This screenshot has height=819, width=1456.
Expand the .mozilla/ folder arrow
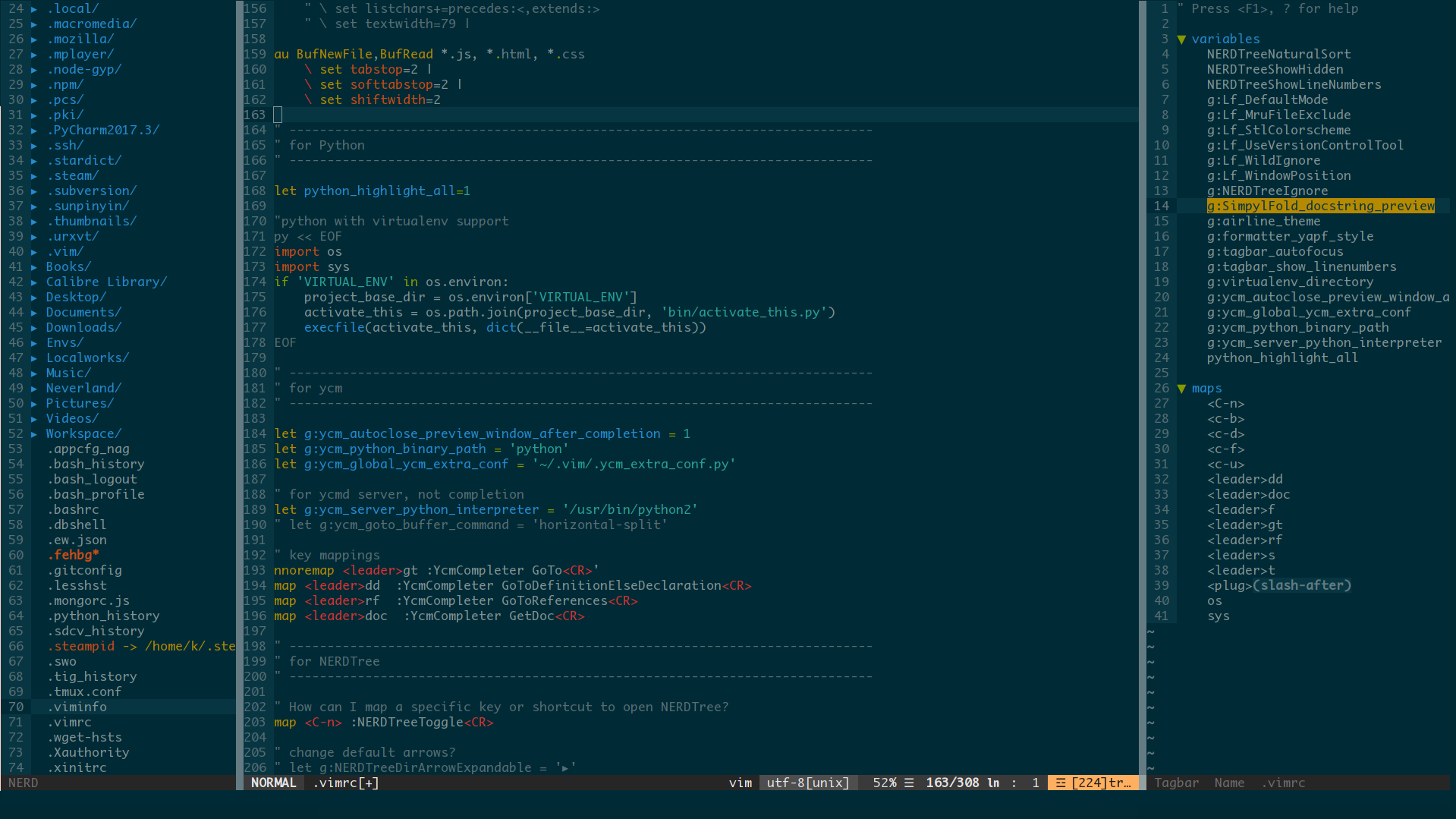pos(34,39)
